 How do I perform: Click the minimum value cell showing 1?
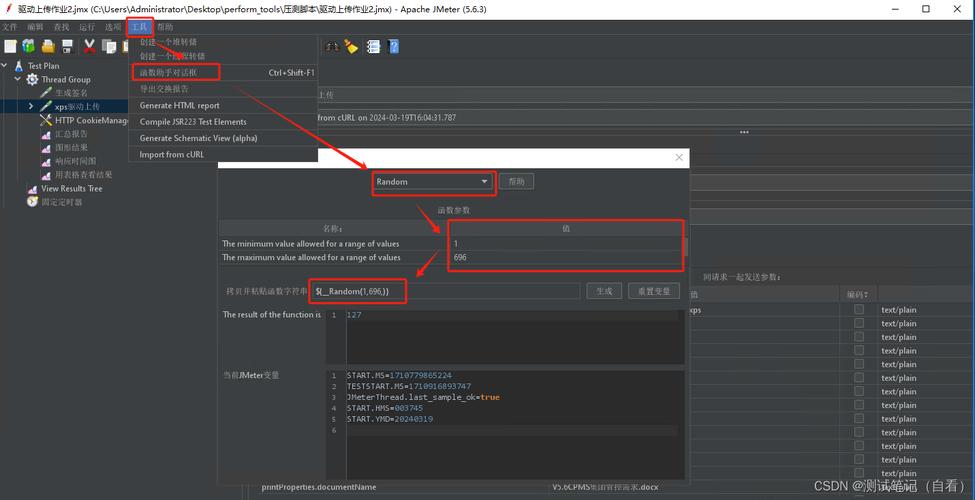565,244
